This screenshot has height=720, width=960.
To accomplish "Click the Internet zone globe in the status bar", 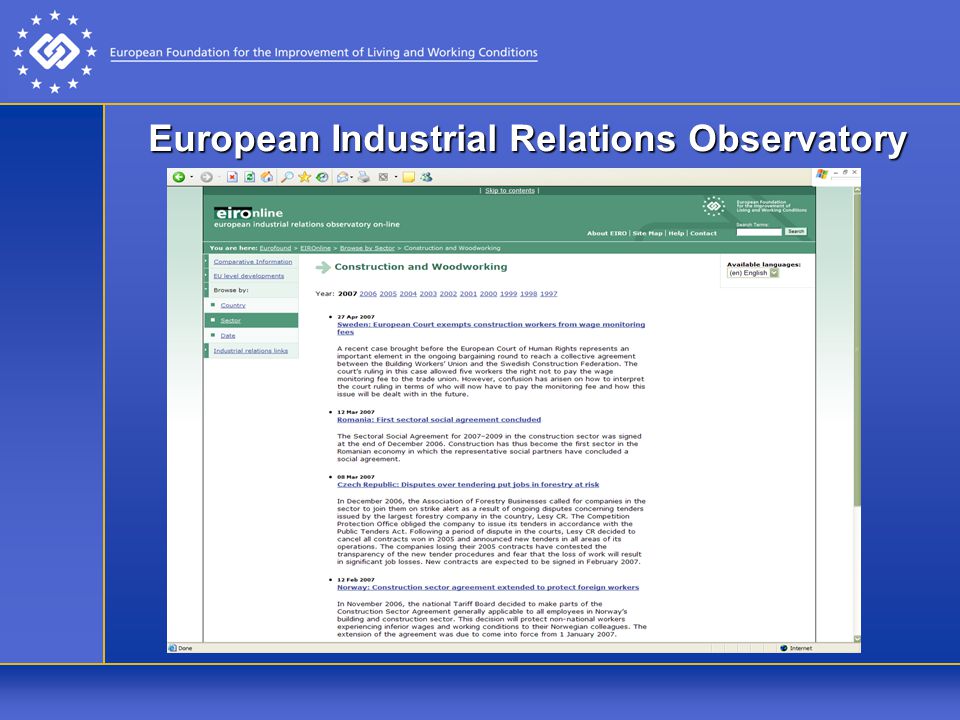I will point(784,648).
